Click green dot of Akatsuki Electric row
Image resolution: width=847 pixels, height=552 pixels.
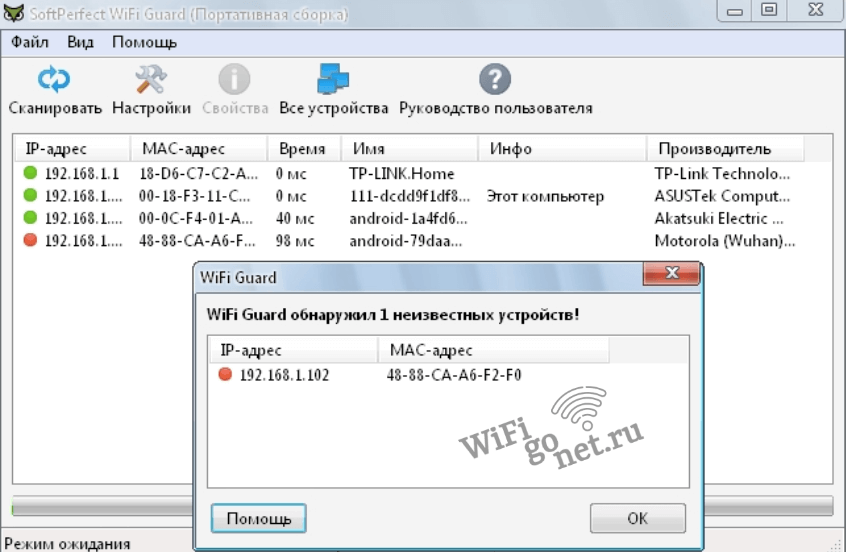[x=30, y=218]
